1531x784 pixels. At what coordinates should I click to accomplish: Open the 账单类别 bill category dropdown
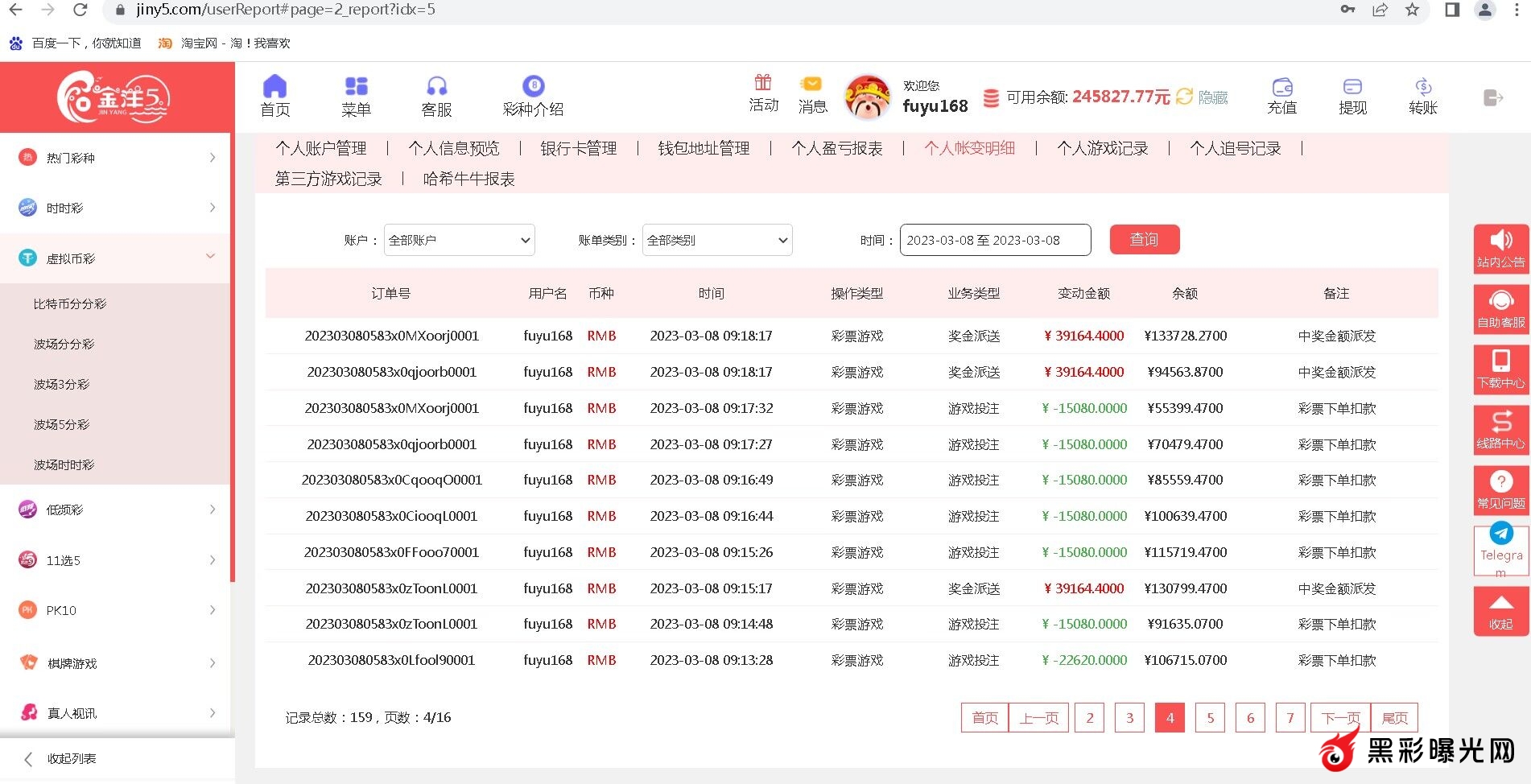pyautogui.click(x=716, y=240)
